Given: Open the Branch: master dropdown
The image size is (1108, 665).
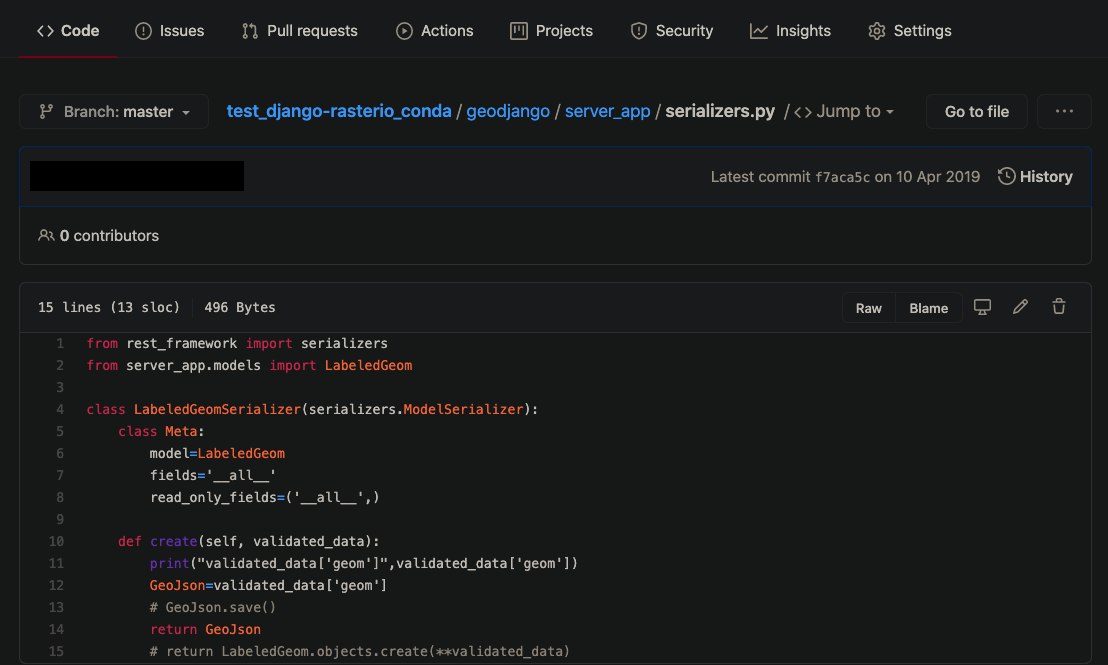Looking at the screenshot, I should click(x=114, y=112).
